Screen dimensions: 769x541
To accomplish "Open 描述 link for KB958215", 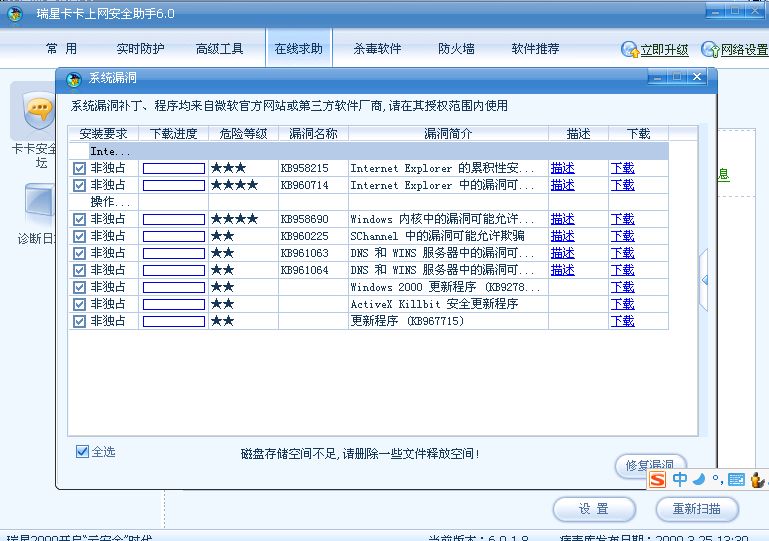I will click(563, 168).
